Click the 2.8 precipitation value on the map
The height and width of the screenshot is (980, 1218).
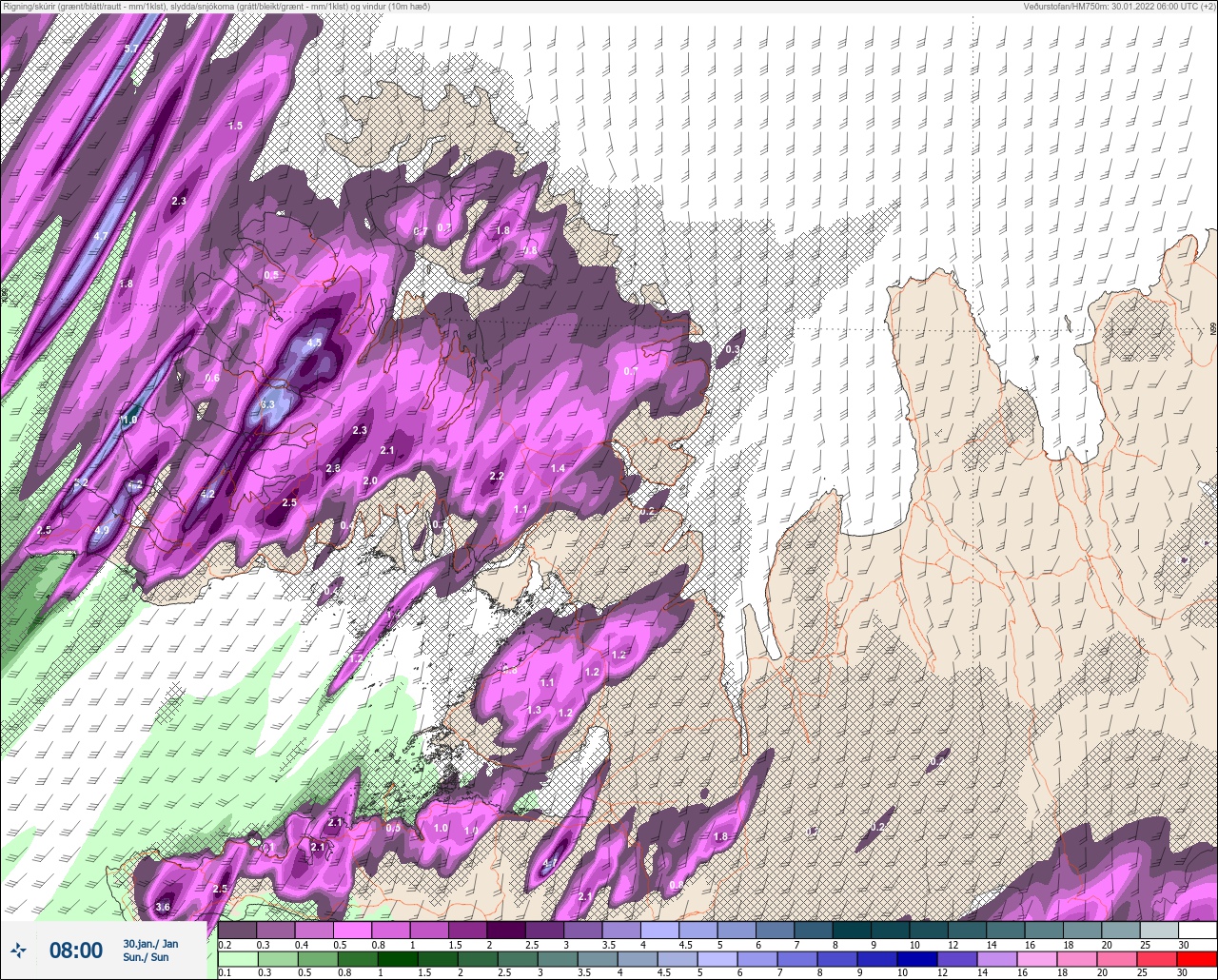pyautogui.click(x=333, y=468)
